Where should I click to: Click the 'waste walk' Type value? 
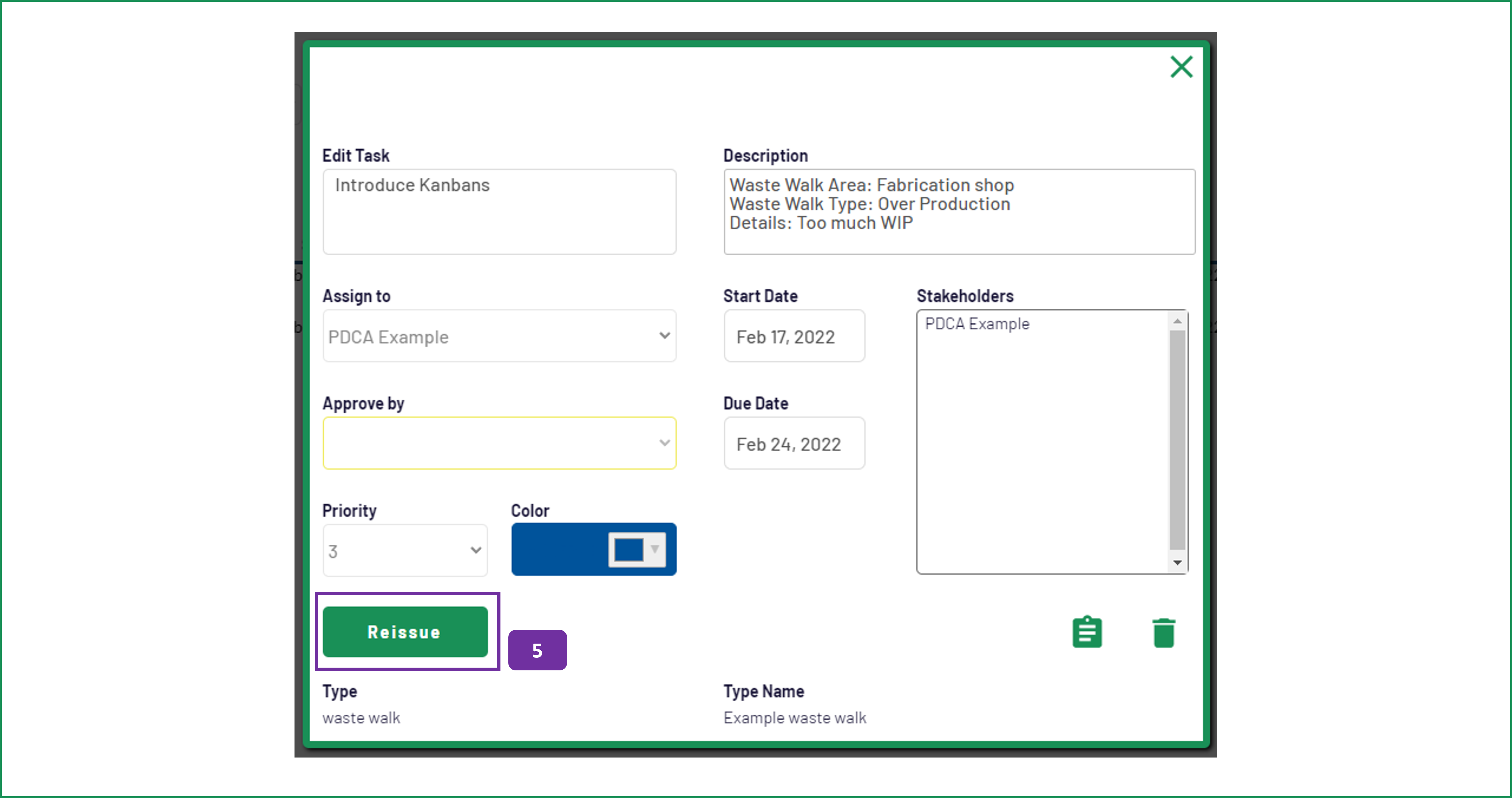pos(361,718)
